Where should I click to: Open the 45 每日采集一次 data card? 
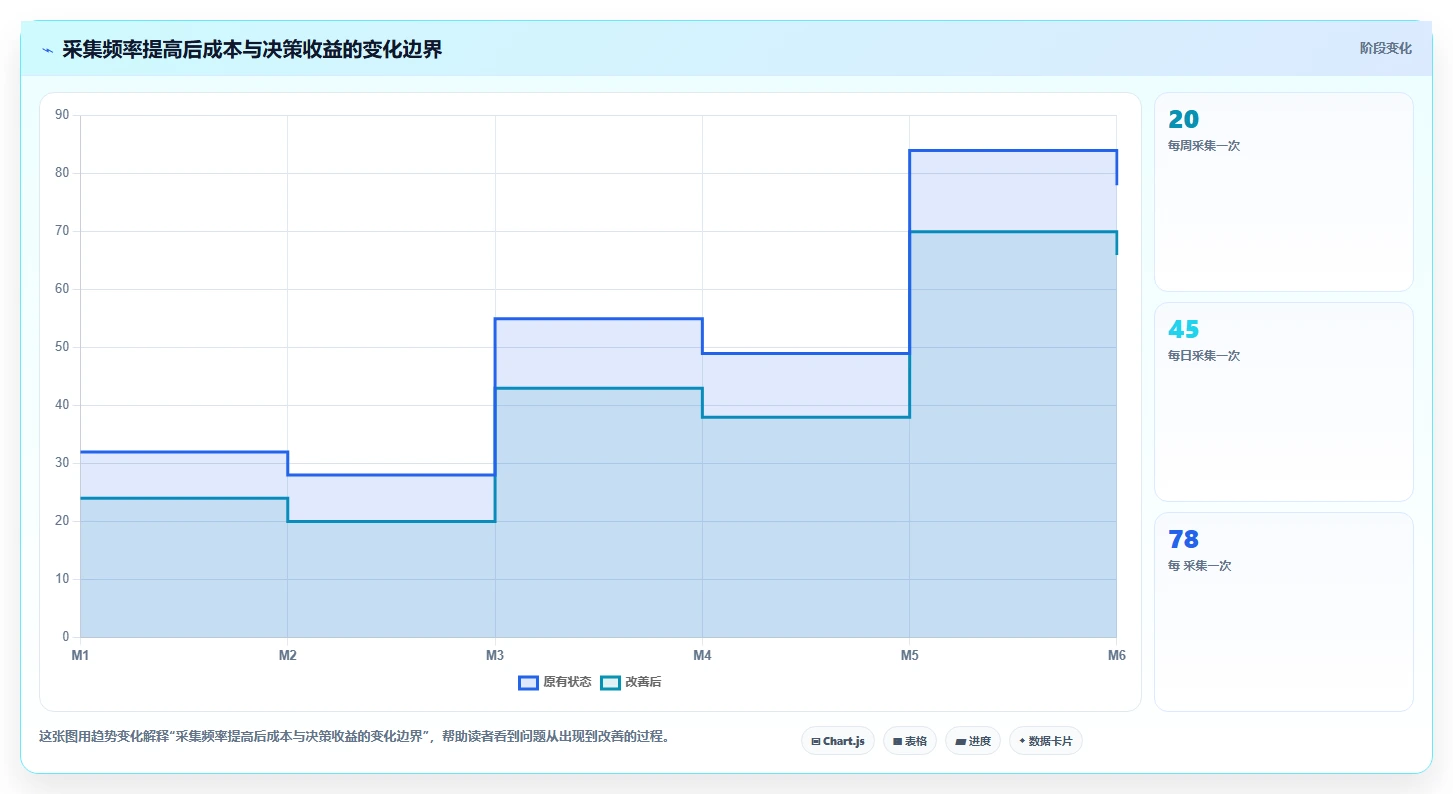pos(1284,402)
